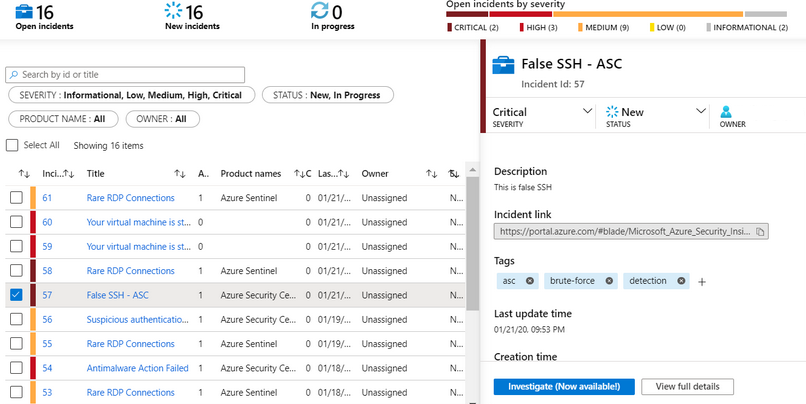Check the box for incident 58
The height and width of the screenshot is (404, 806).
pyautogui.click(x=16, y=270)
